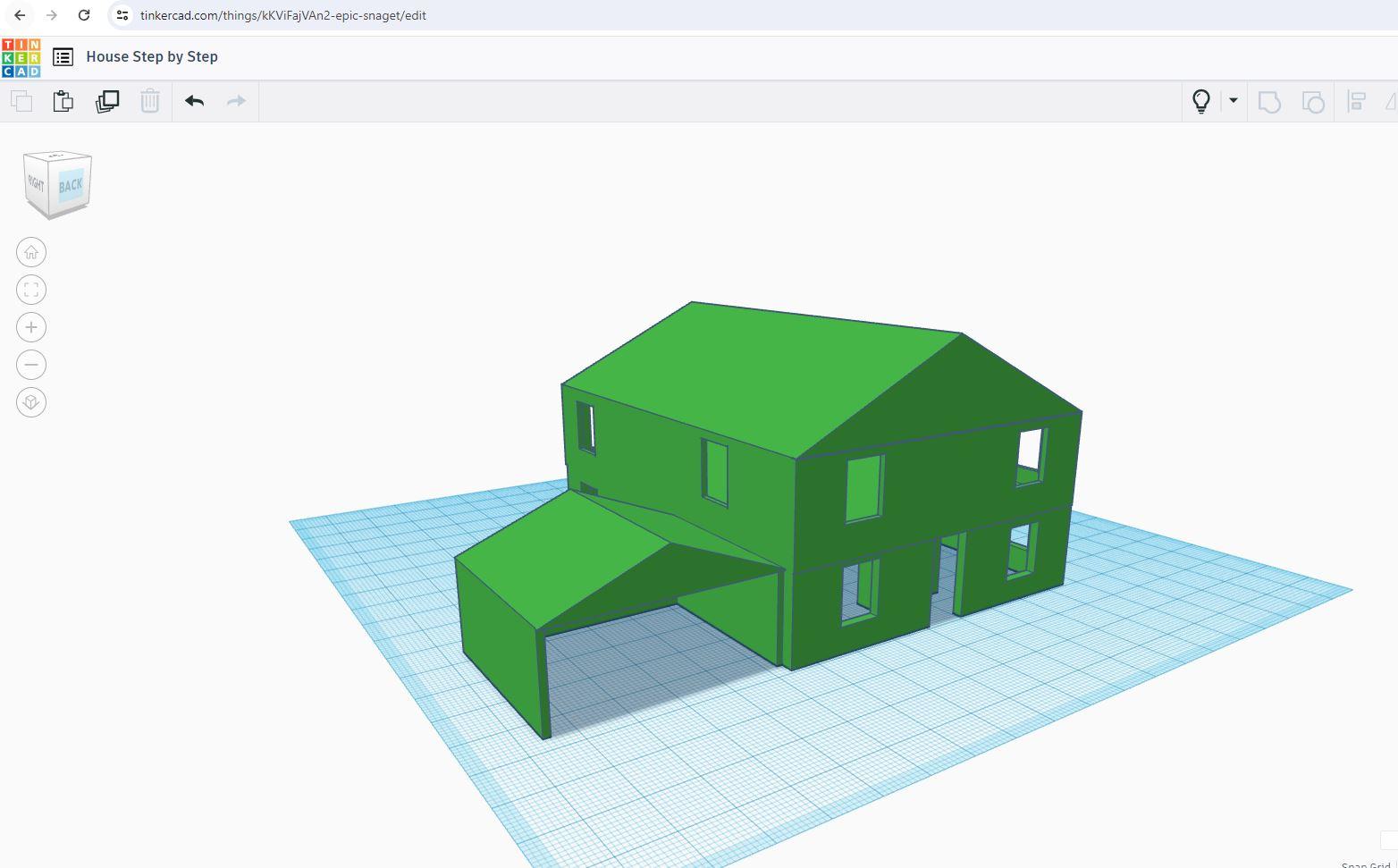Click the Home view button

tap(31, 252)
